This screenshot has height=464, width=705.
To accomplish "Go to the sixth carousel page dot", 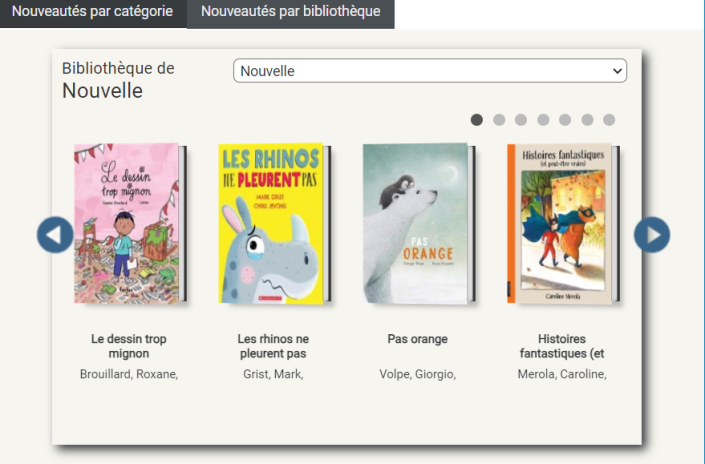I will pyautogui.click(x=587, y=120).
